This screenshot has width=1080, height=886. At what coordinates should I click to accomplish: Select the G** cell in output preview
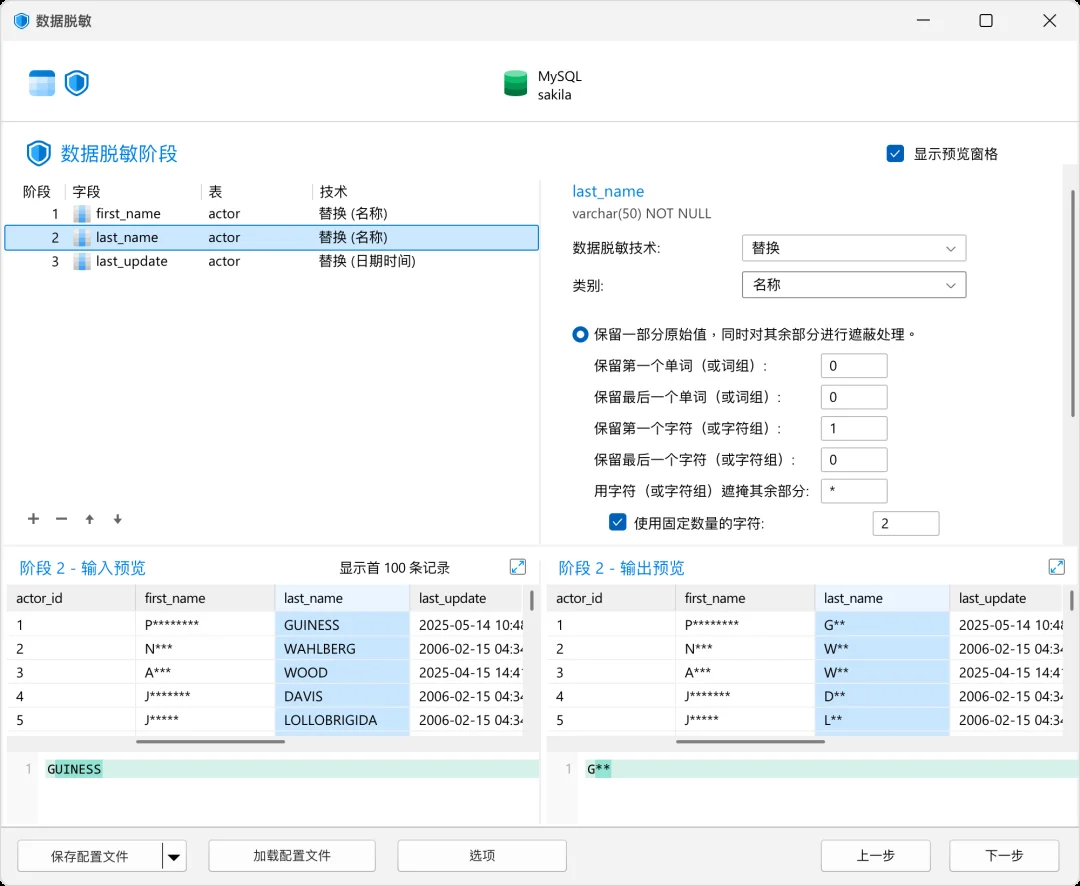tap(882, 625)
